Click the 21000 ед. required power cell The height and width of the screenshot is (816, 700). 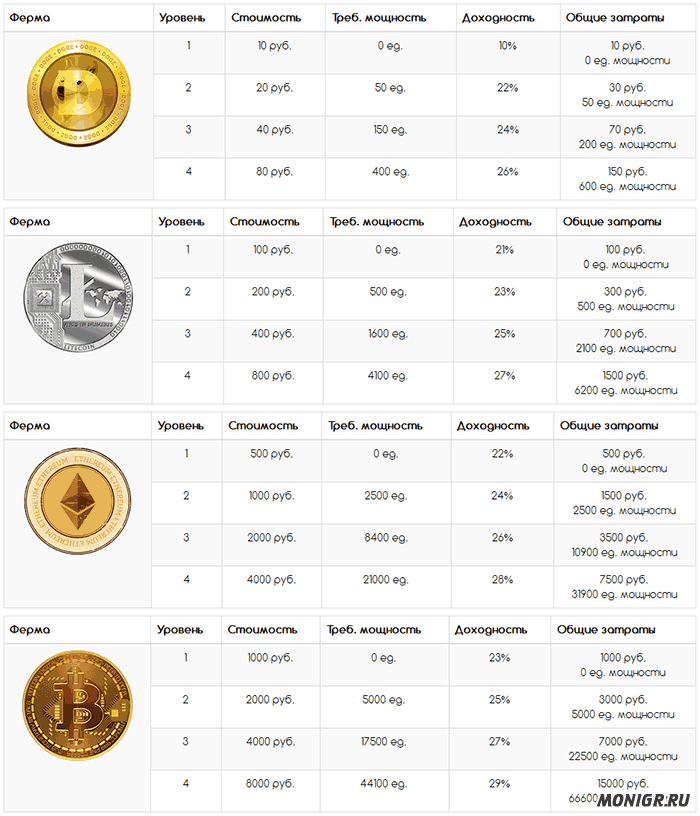click(384, 580)
